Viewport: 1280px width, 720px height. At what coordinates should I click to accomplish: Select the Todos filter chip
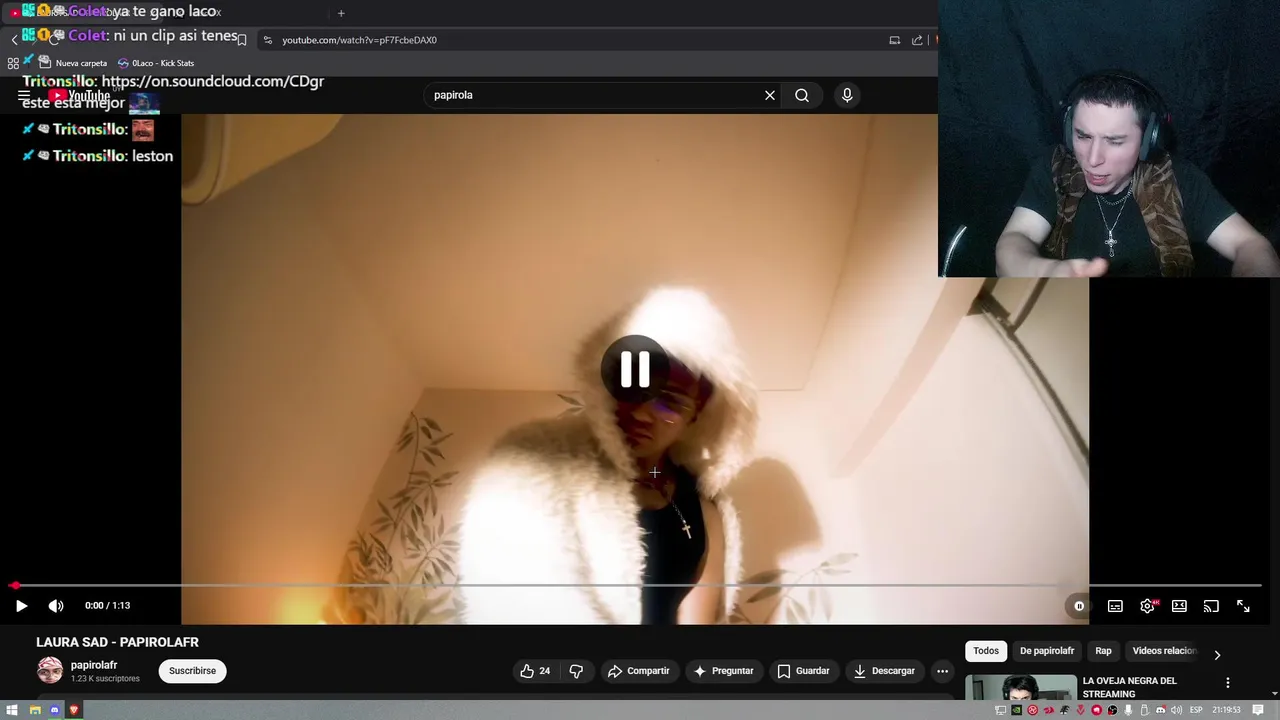pyautogui.click(x=986, y=651)
